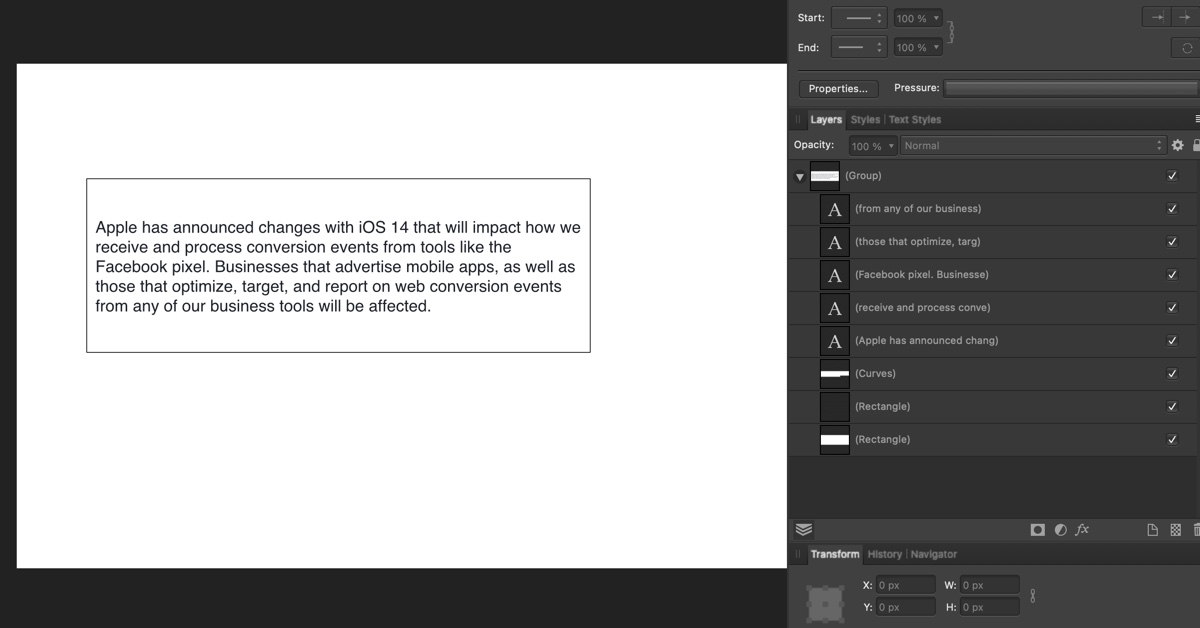Click the Curves layer thumbnail

click(x=835, y=374)
